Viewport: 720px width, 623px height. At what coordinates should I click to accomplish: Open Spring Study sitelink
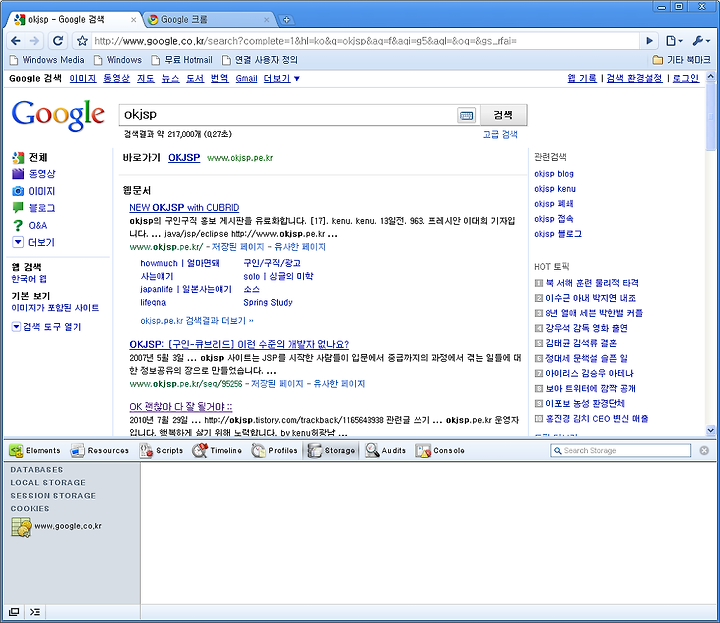pos(268,303)
